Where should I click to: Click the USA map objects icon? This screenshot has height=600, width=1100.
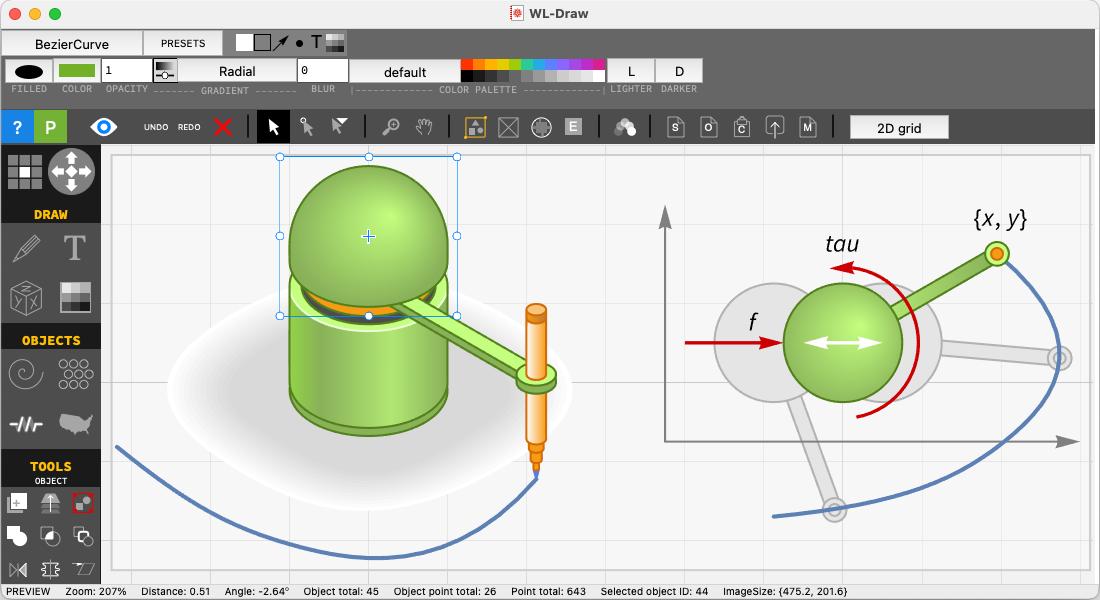76,423
